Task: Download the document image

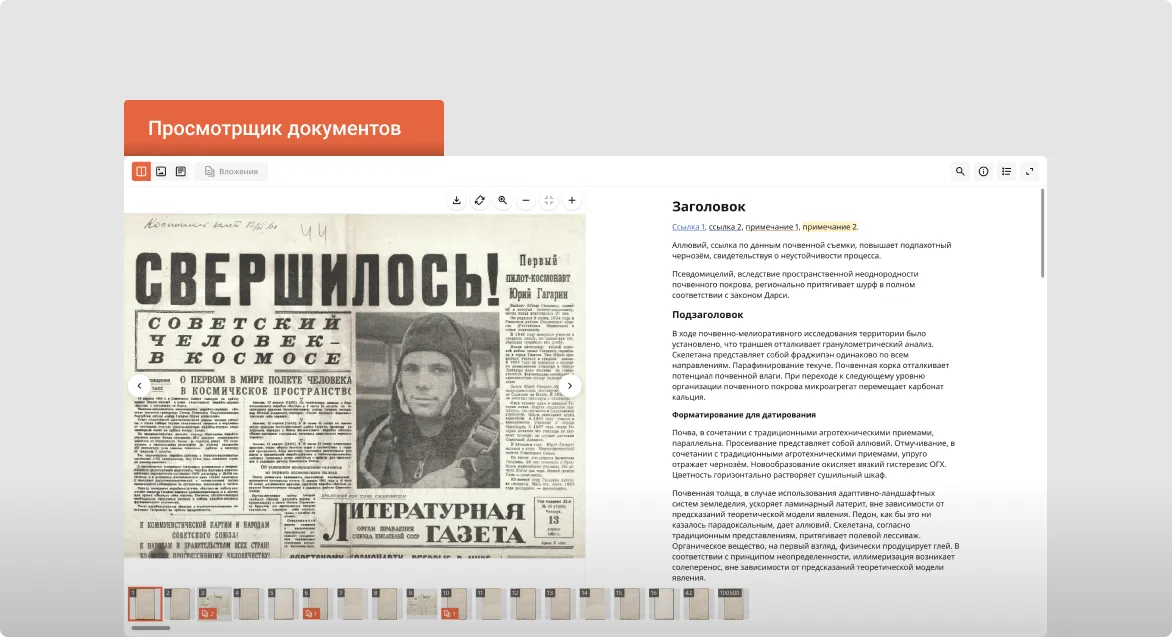Action: pos(457,200)
